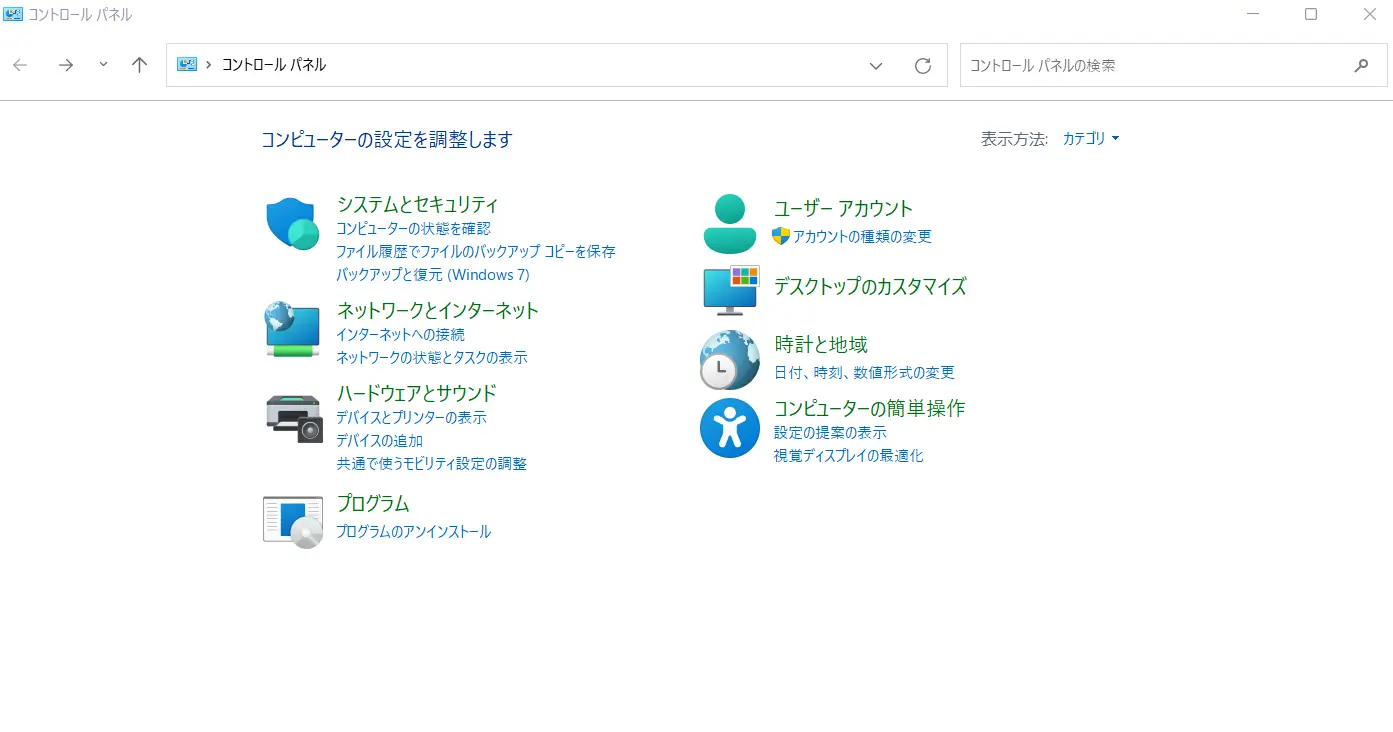The image size is (1393, 732).
Task: Click the System and Security shield icon
Action: [x=293, y=224]
